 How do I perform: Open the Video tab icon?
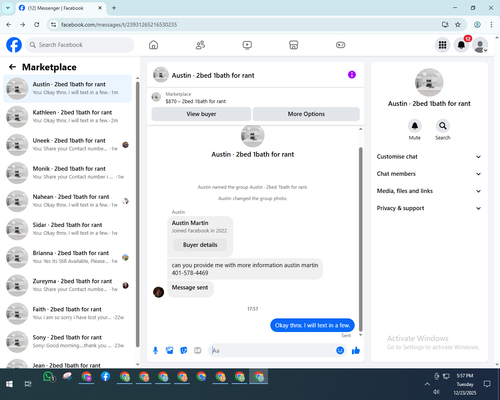[247, 45]
